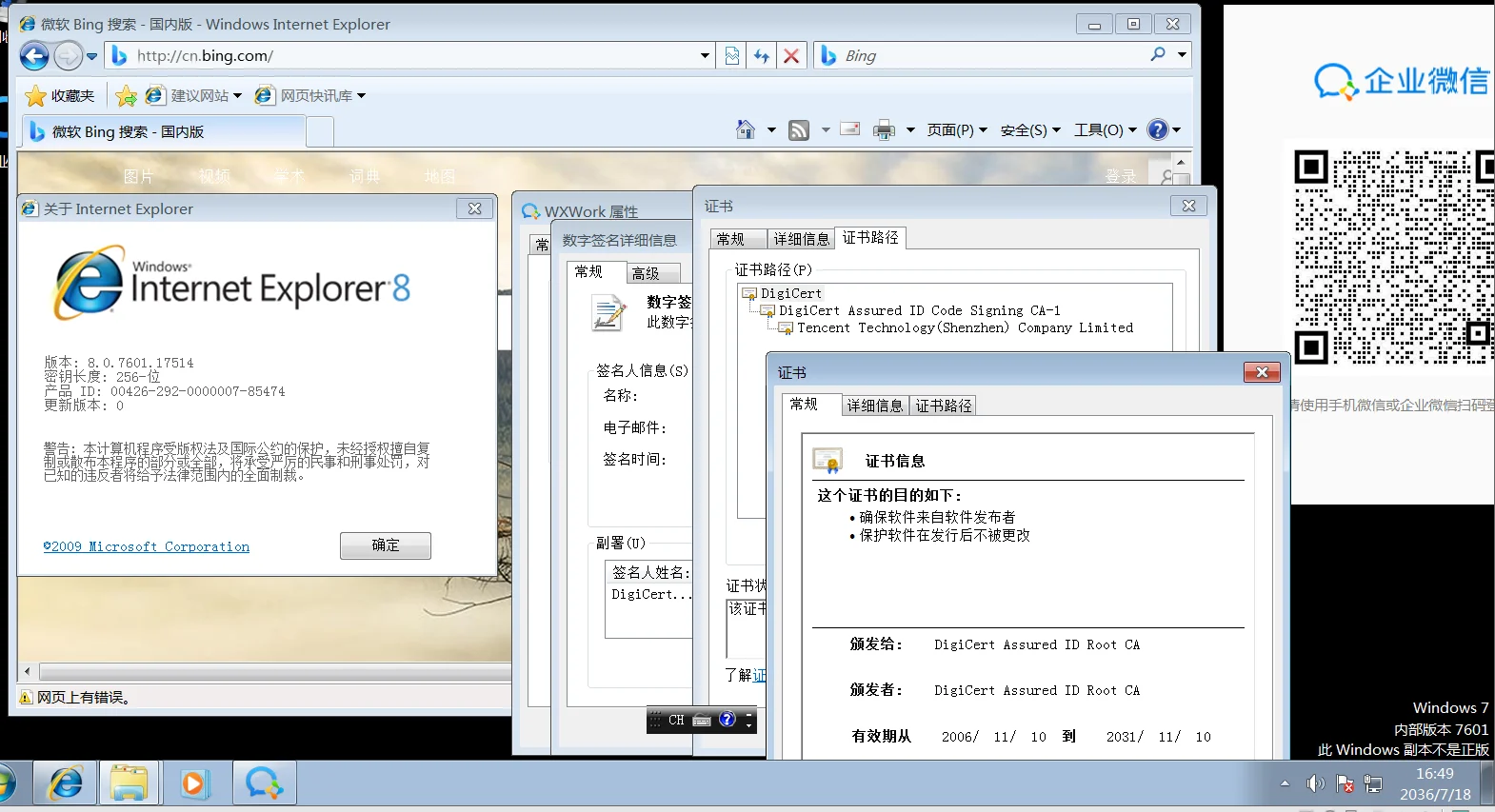Screen dimensions: 1495x812
Task: Open the search provider dropdown arrow
Action: [1182, 55]
